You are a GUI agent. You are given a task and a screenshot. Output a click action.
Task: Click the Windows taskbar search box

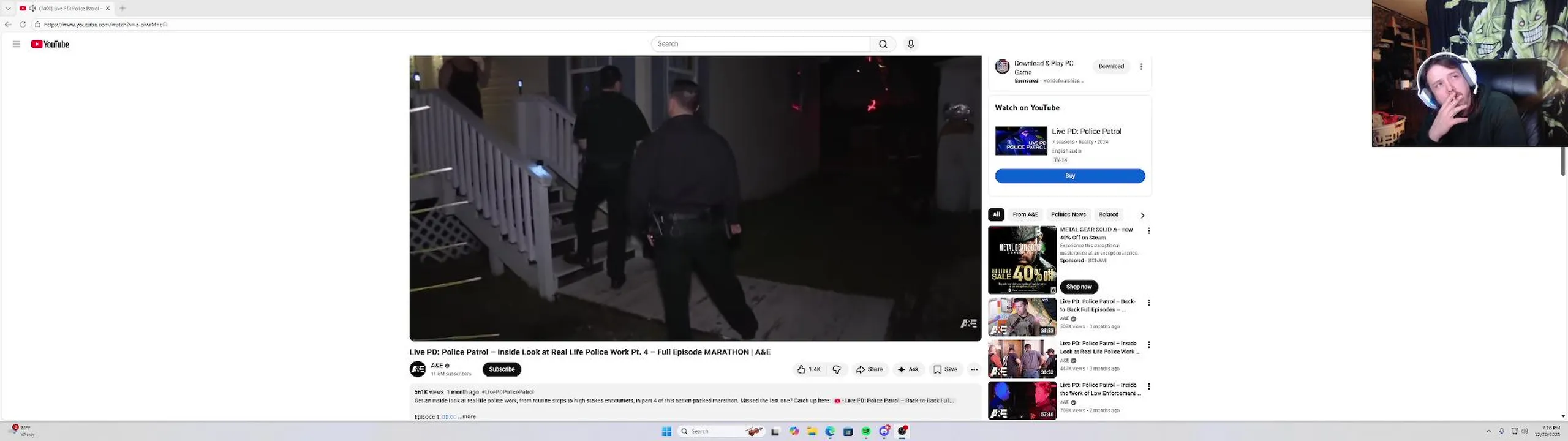(721, 432)
